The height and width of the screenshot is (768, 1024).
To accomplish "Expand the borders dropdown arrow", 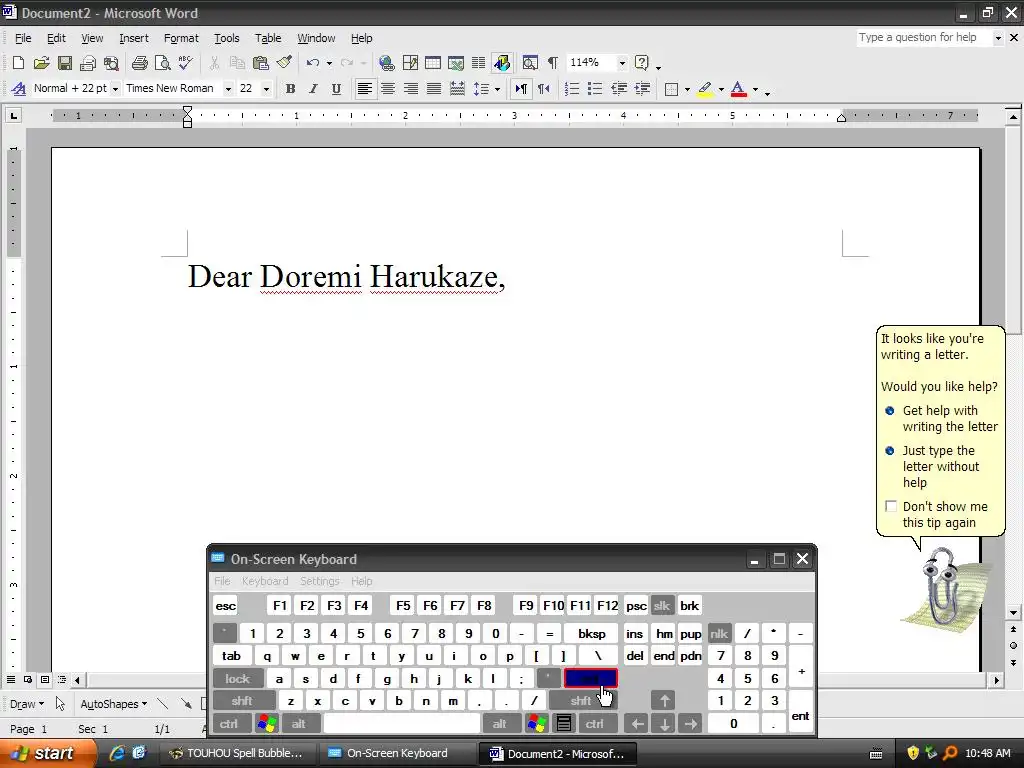I will (x=687, y=89).
